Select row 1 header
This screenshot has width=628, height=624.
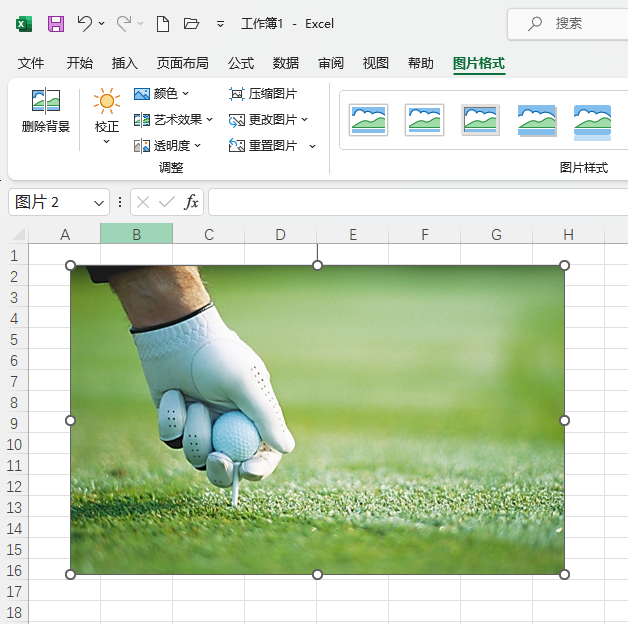point(14,256)
